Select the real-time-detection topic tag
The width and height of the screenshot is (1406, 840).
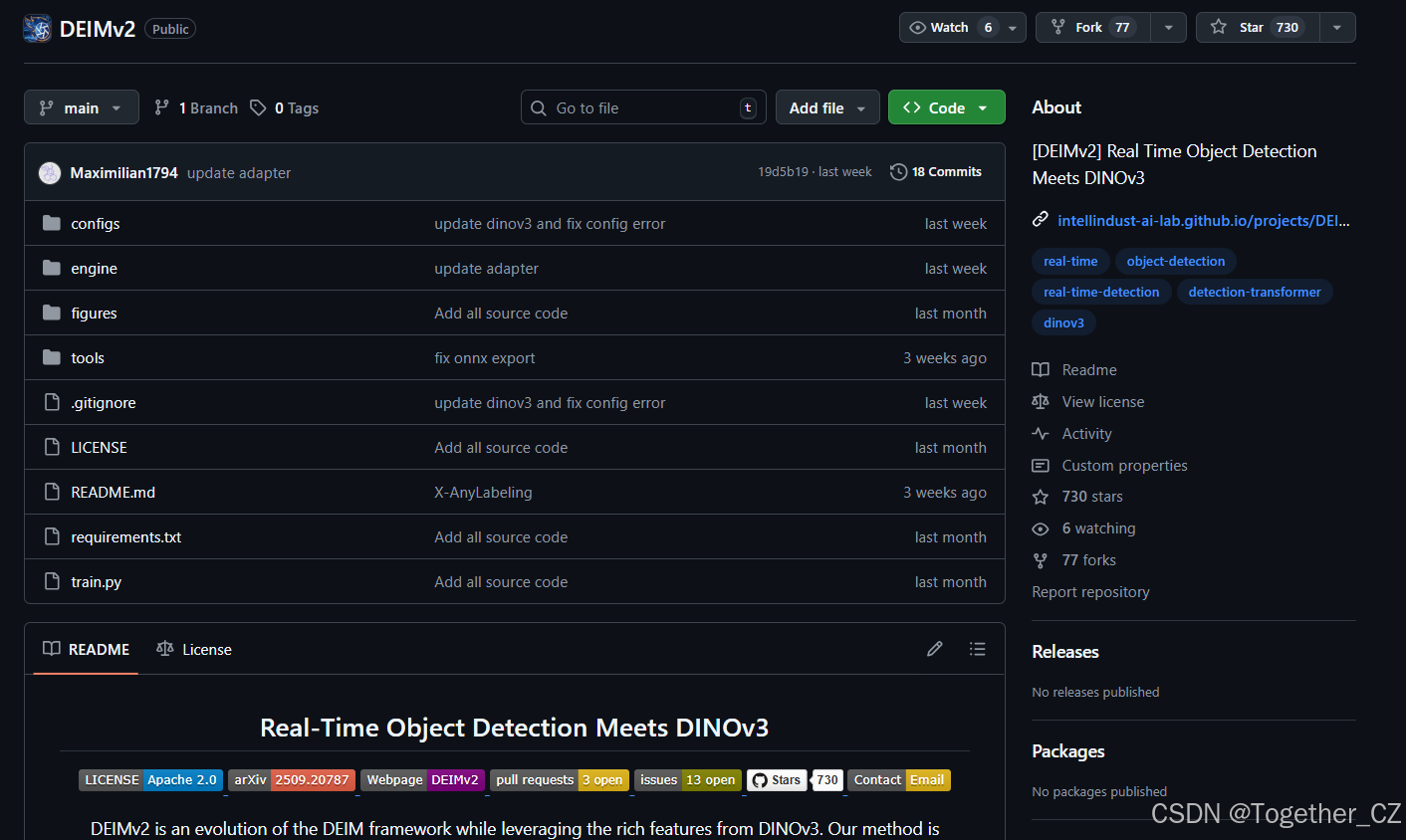[1101, 292]
